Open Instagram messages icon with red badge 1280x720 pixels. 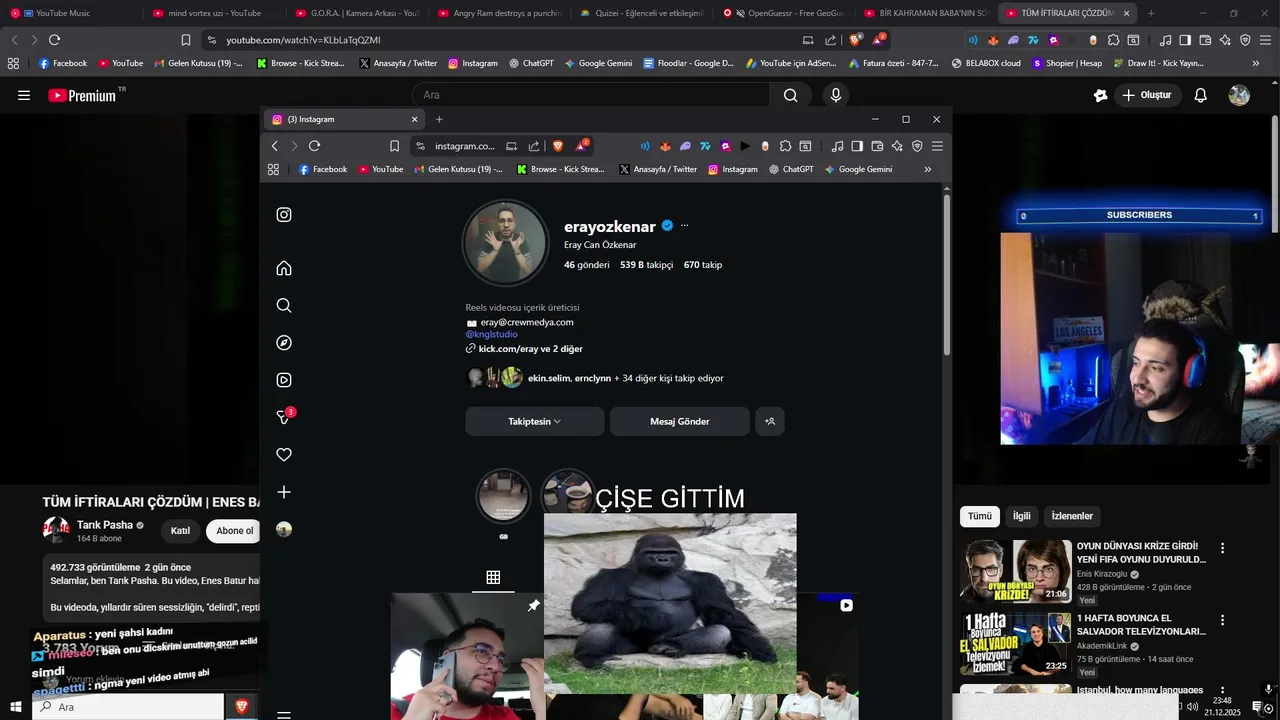[x=284, y=417]
